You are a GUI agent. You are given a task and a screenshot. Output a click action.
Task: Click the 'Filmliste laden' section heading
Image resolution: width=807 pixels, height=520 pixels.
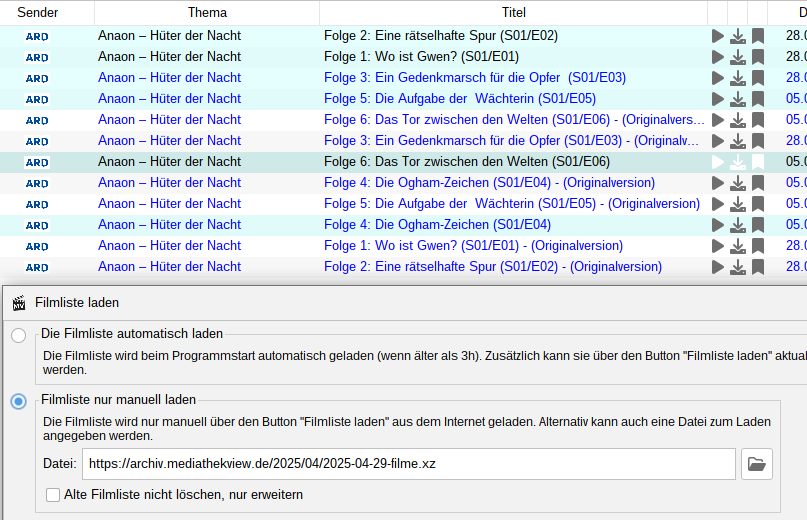tap(77, 303)
